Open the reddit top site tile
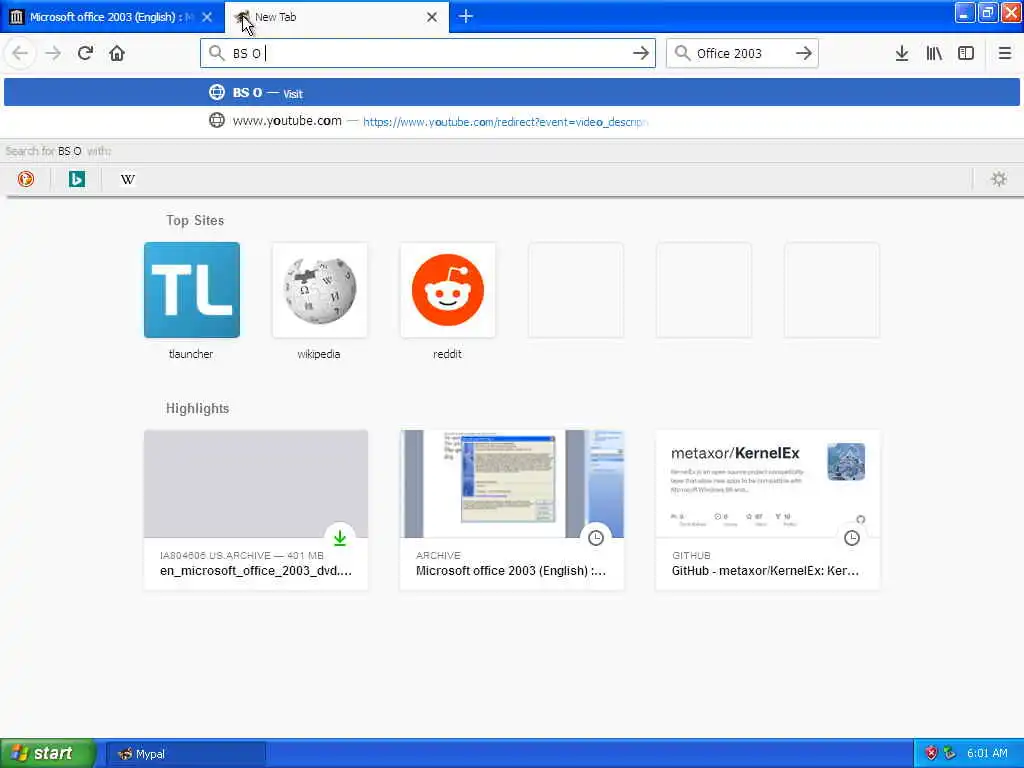The width and height of the screenshot is (1024, 768). (x=447, y=290)
